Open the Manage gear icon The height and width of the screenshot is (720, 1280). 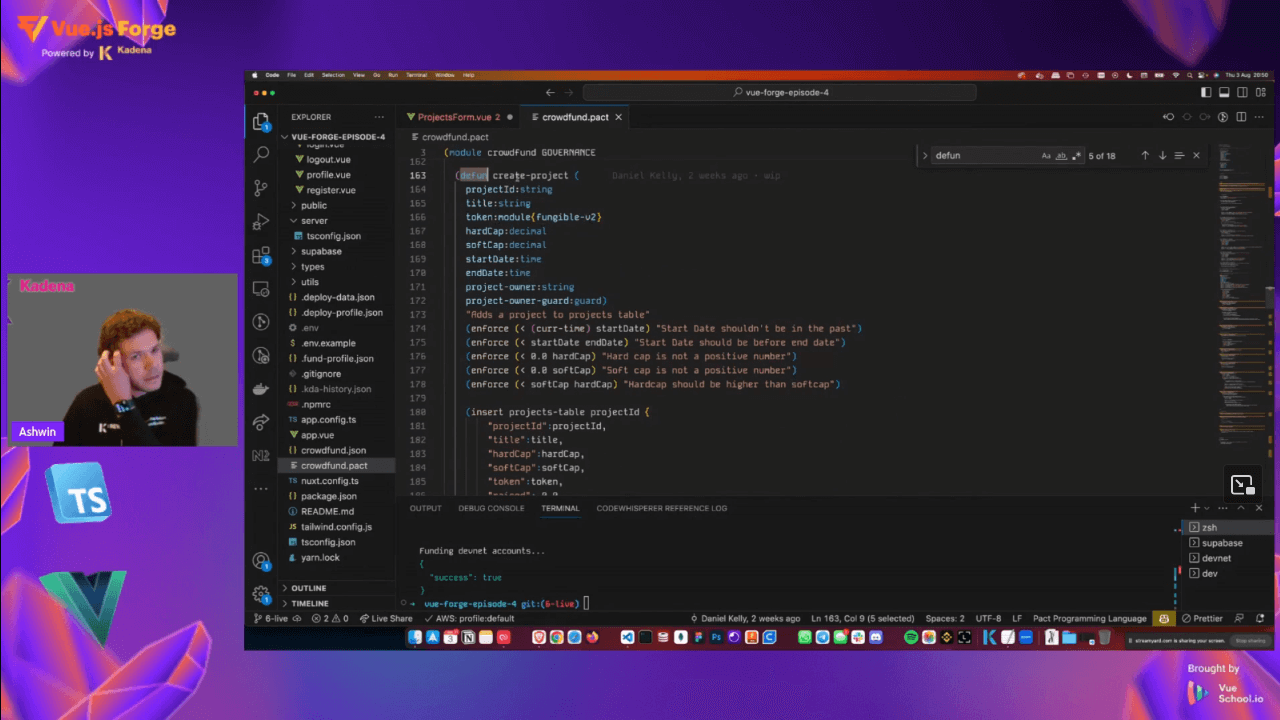(261, 593)
